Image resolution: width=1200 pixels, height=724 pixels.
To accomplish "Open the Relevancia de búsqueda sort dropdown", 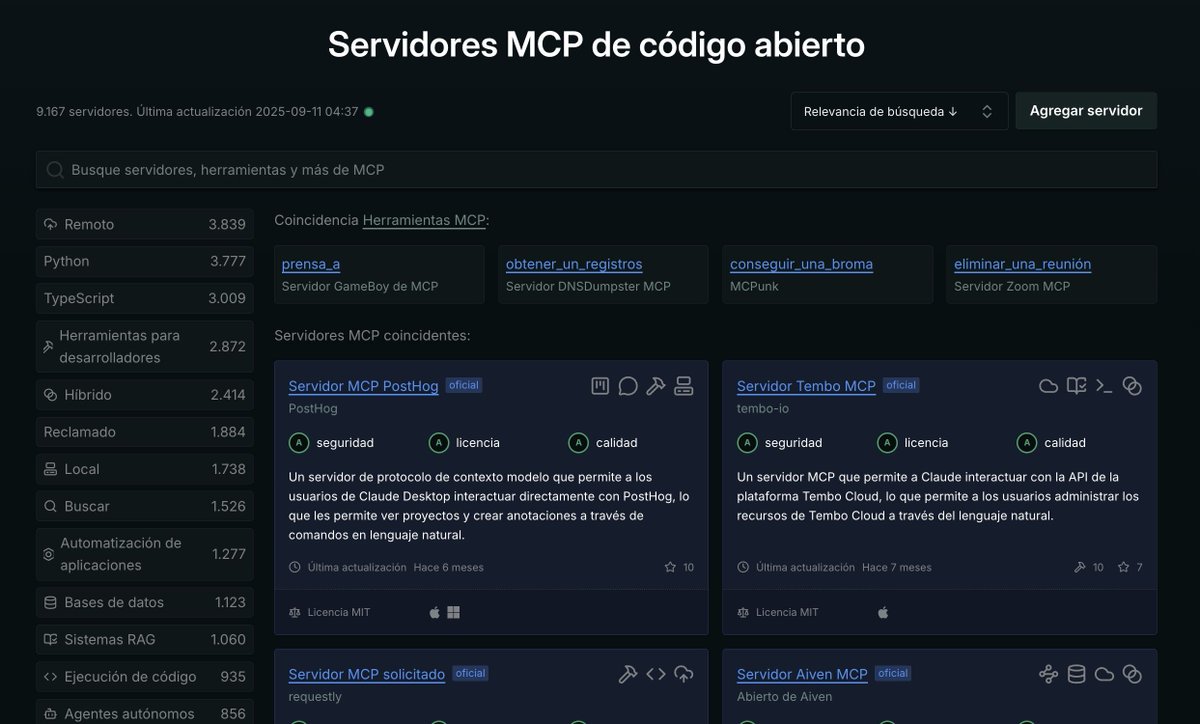I will coord(898,111).
